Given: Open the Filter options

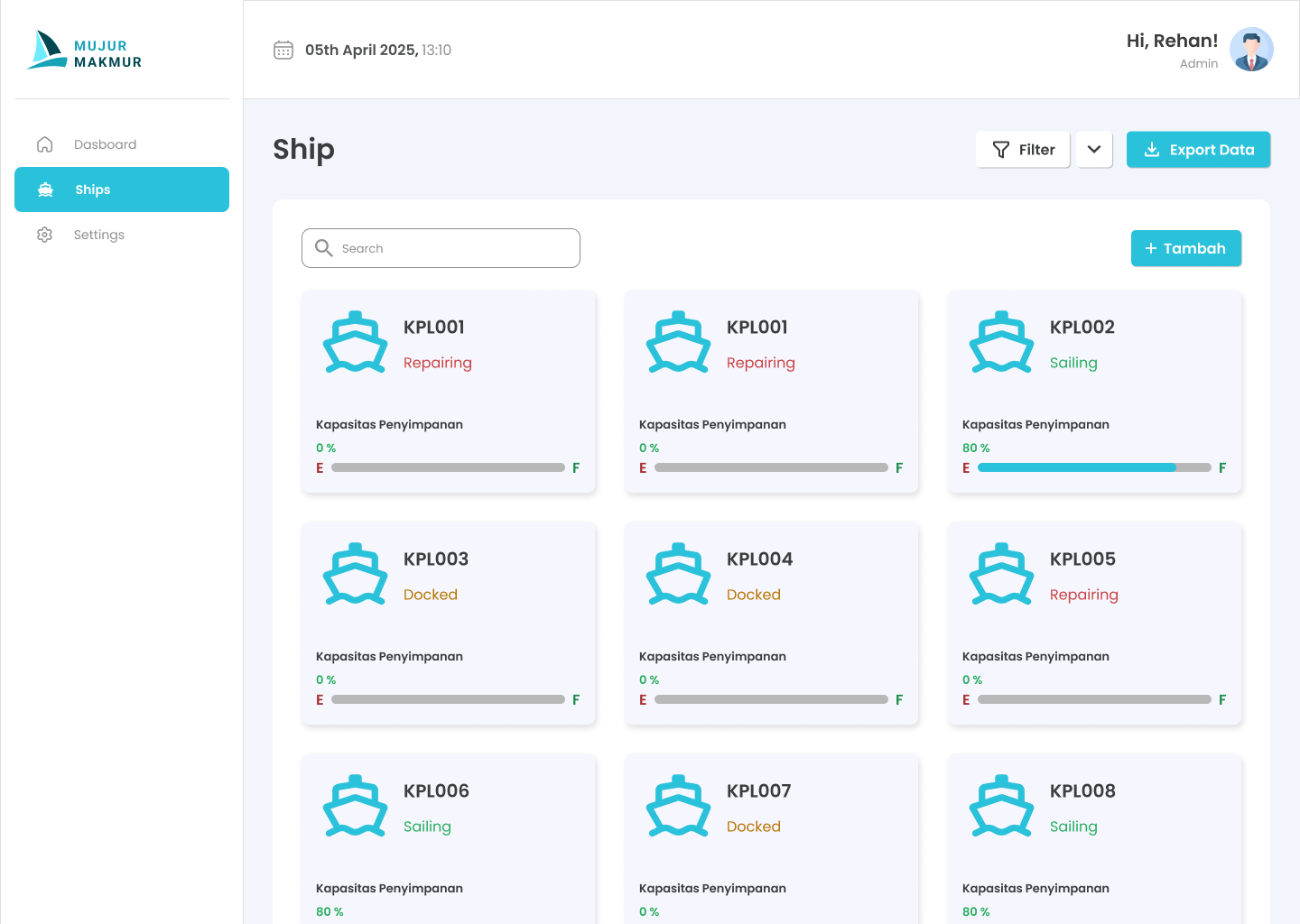Looking at the screenshot, I should pyautogui.click(x=1023, y=149).
